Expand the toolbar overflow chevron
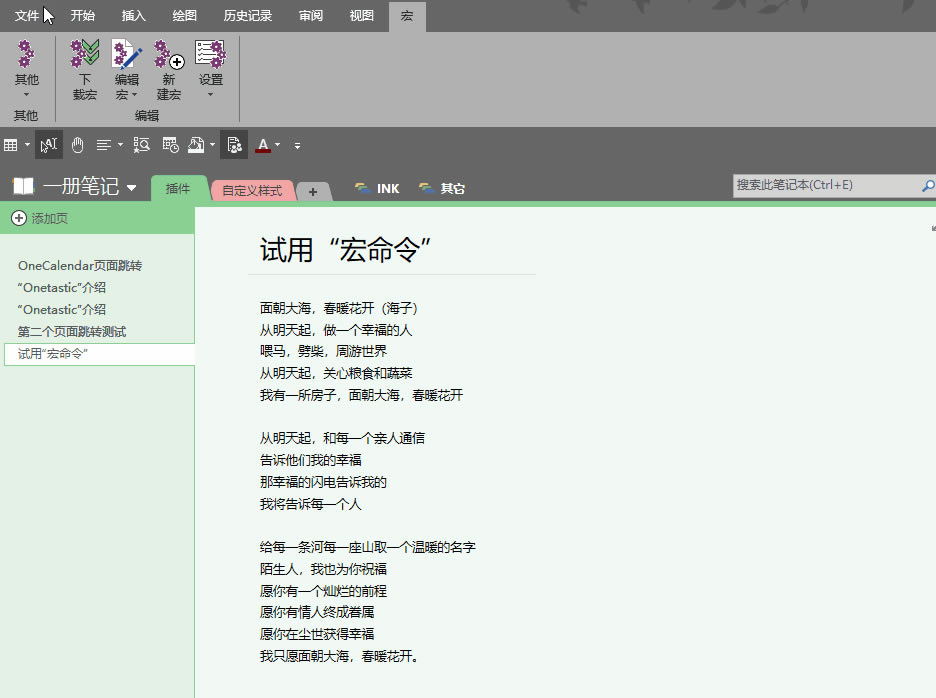This screenshot has width=936, height=698. click(297, 145)
